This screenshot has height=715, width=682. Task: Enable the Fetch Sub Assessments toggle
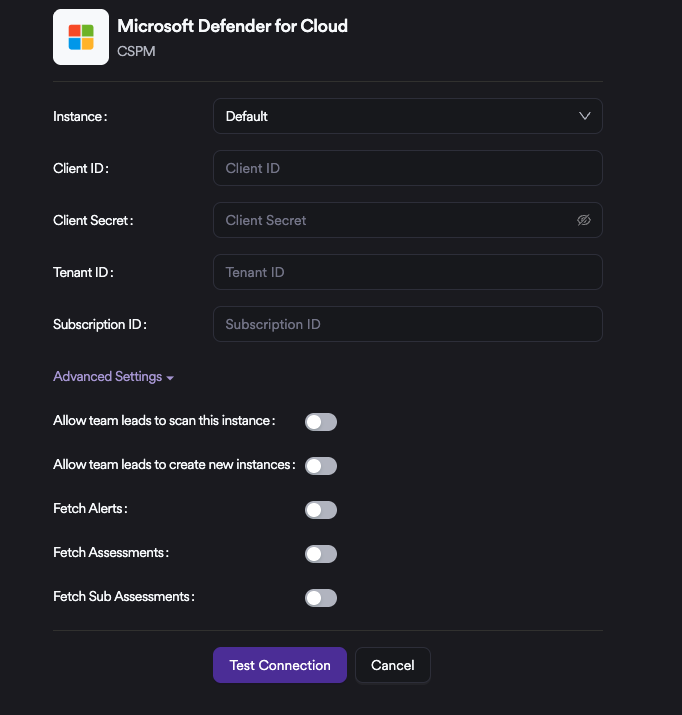(x=321, y=598)
